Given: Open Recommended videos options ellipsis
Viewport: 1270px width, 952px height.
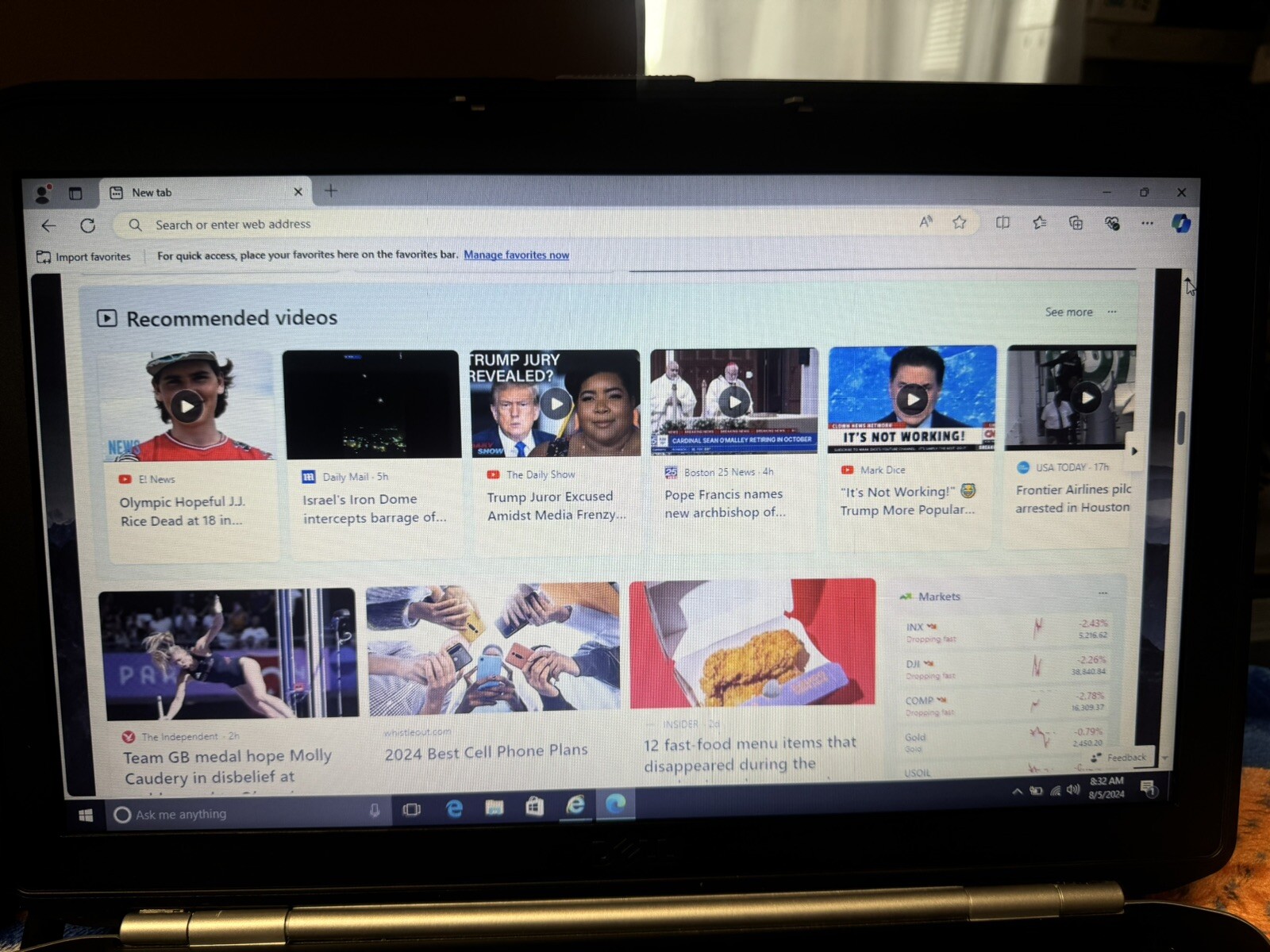Looking at the screenshot, I should (1112, 312).
